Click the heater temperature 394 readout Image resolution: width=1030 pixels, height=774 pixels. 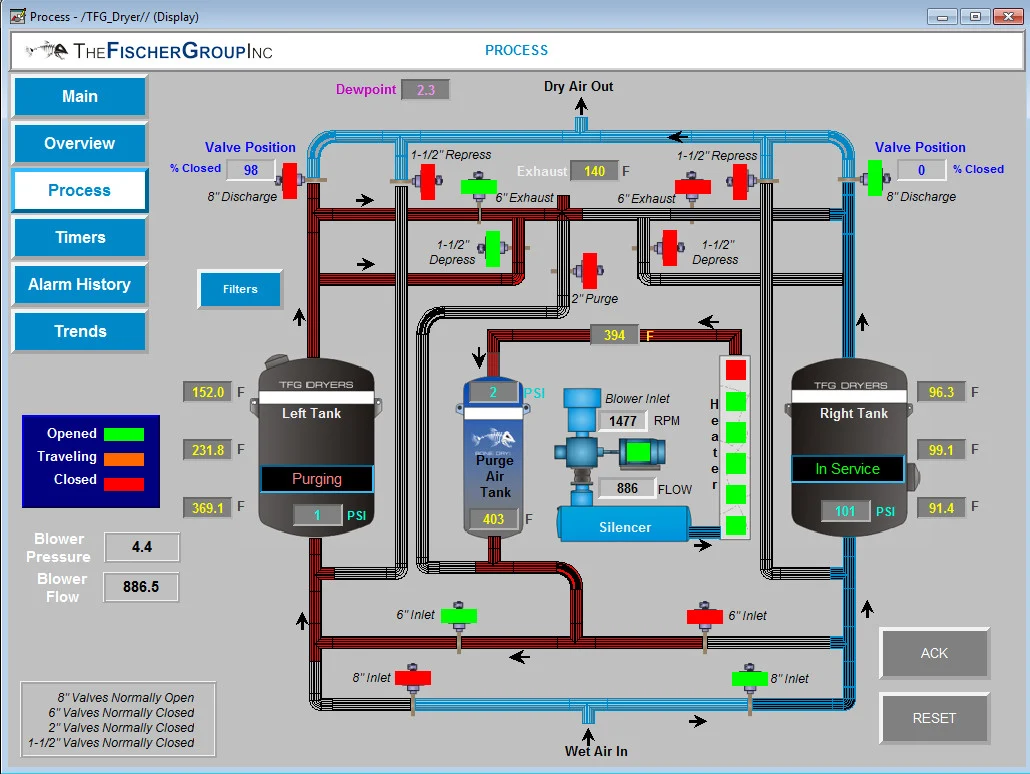614,335
